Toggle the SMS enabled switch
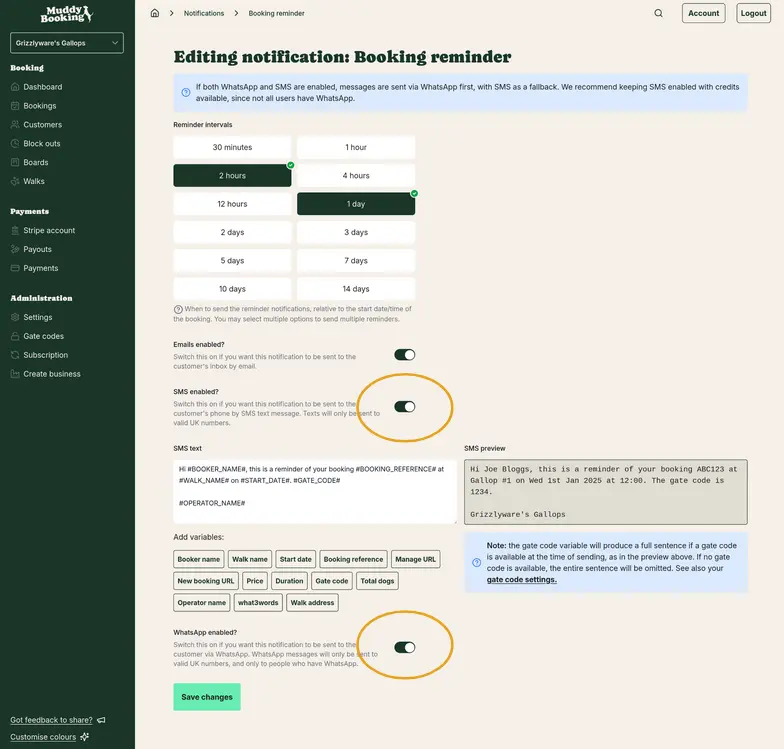 (404, 407)
